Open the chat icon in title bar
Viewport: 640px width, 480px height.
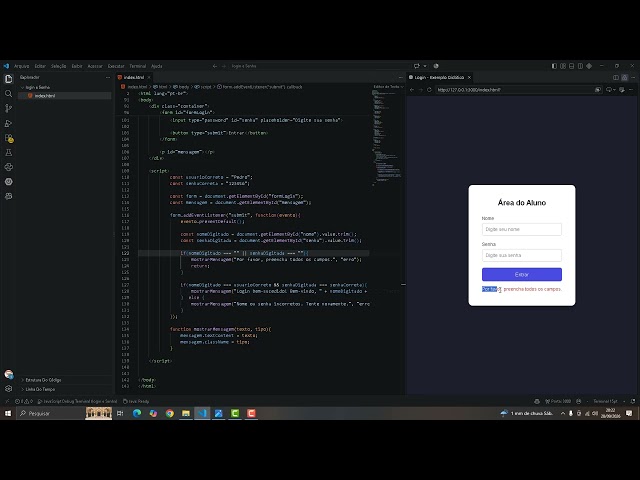[416, 66]
